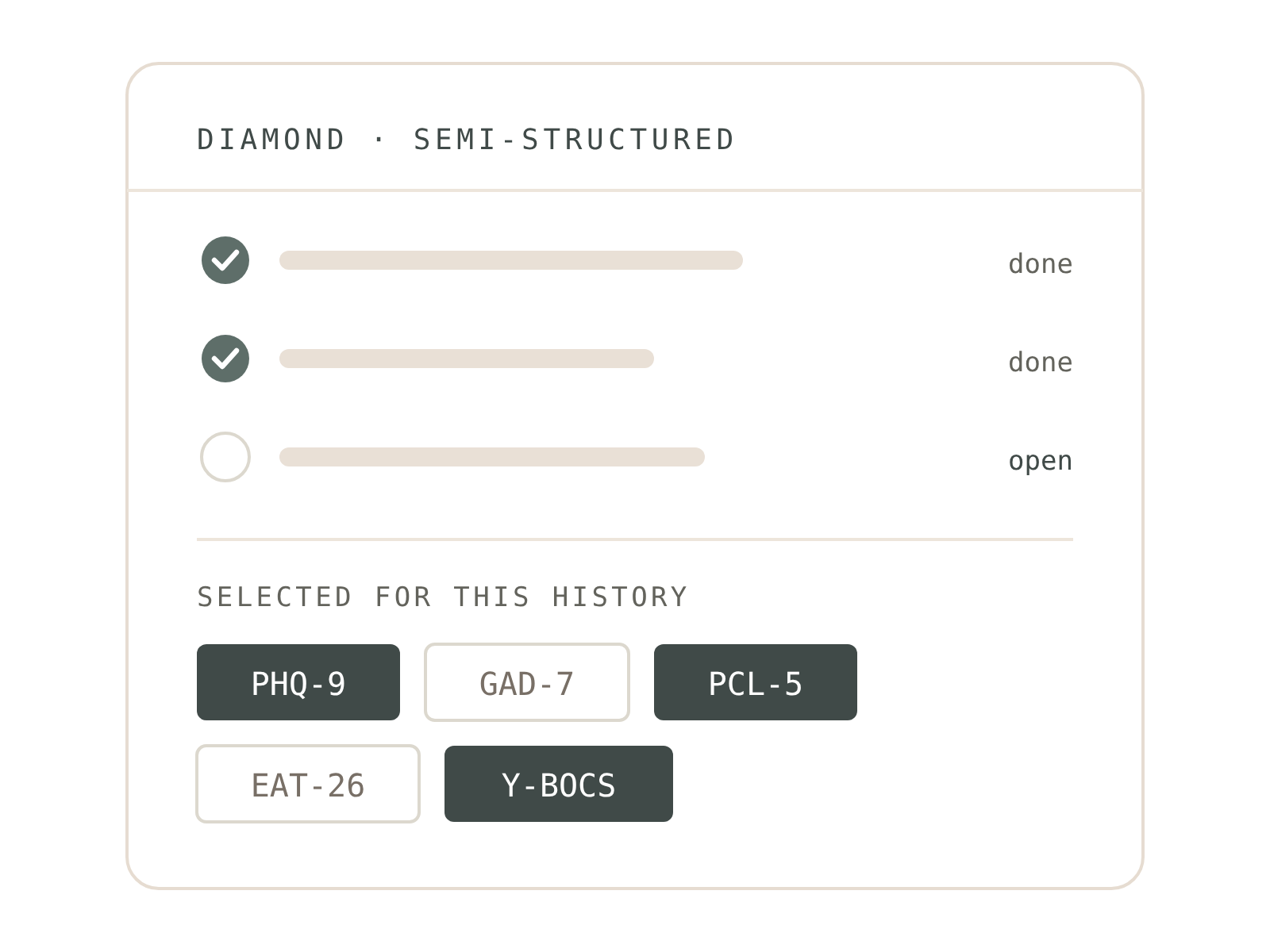Click the third item's placeholder bar
The image size is (1270, 952).
492,457
